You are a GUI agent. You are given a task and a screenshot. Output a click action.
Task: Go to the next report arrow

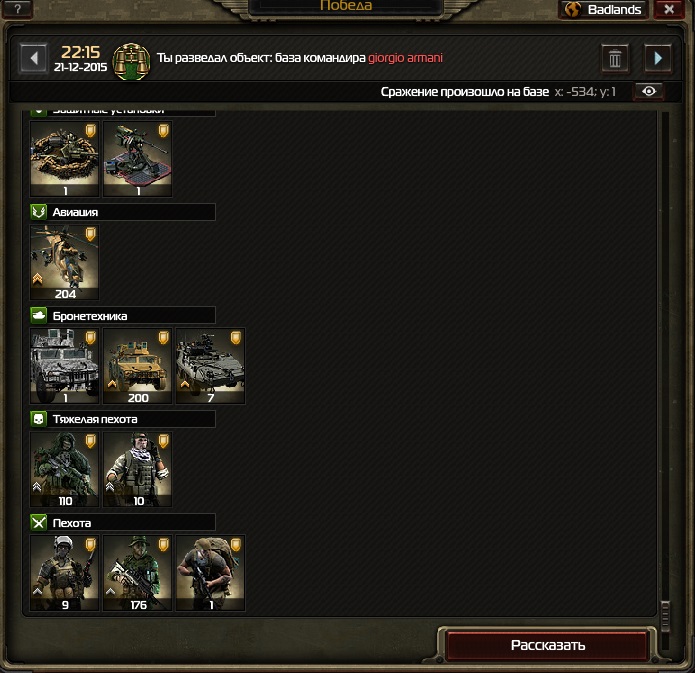point(658,58)
